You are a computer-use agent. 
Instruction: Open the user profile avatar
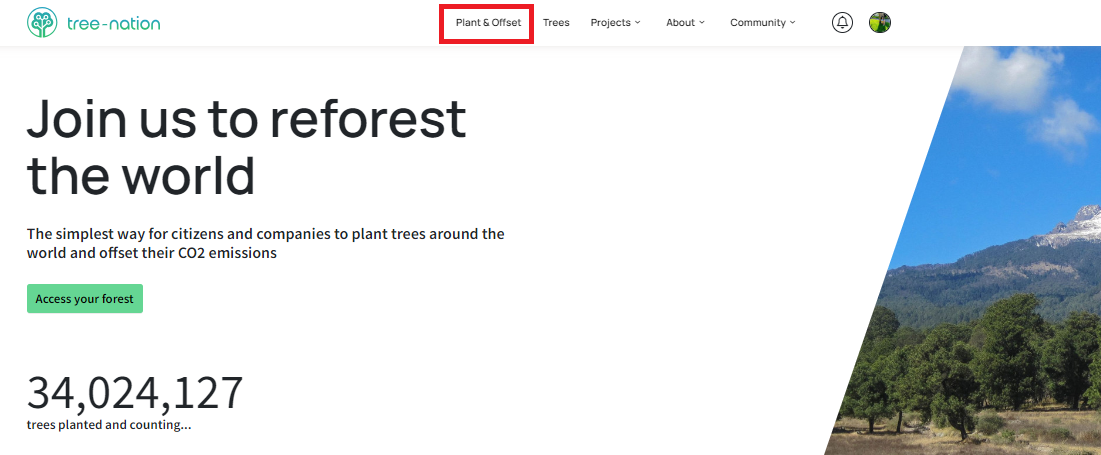click(880, 22)
